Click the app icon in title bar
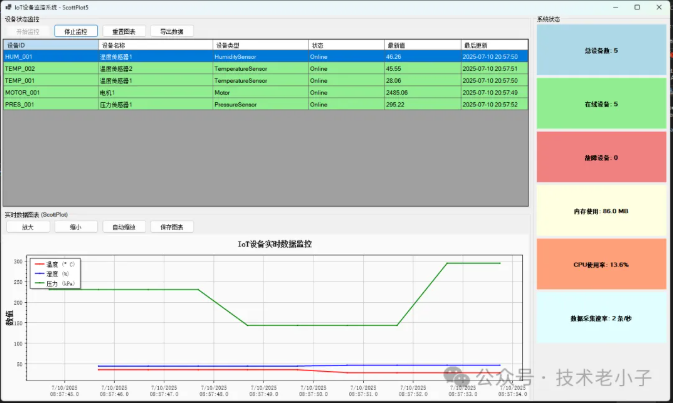Screen dimensions: 673x403 tap(8, 7)
